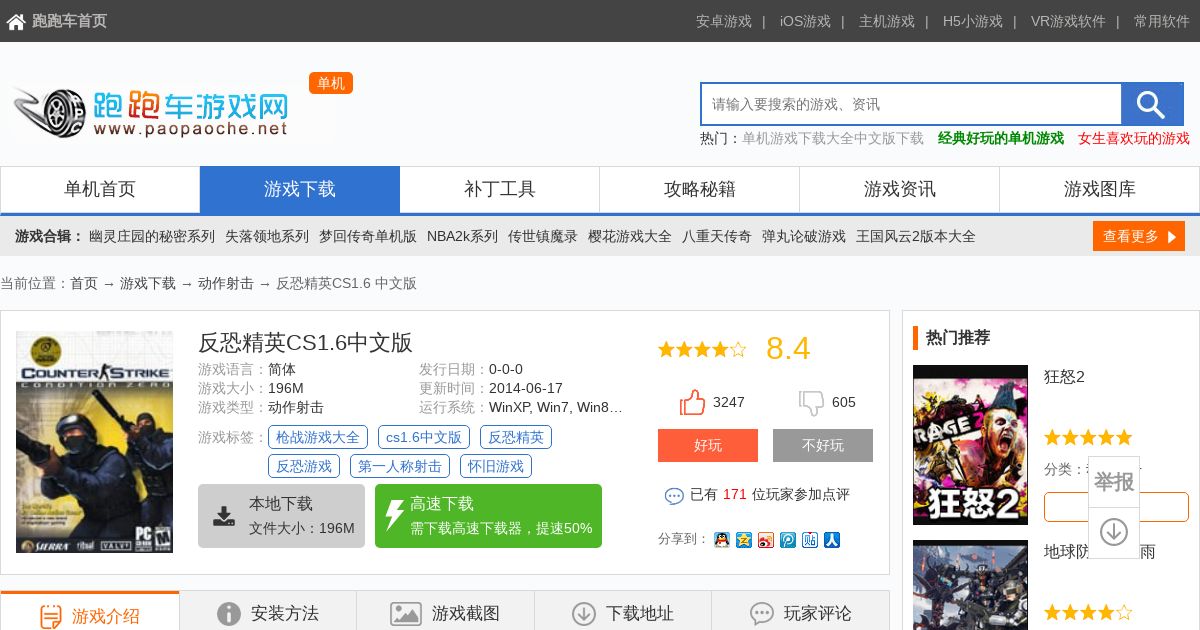Open the cs1.6中文版 tag
1200x630 pixels.
[x=424, y=437]
